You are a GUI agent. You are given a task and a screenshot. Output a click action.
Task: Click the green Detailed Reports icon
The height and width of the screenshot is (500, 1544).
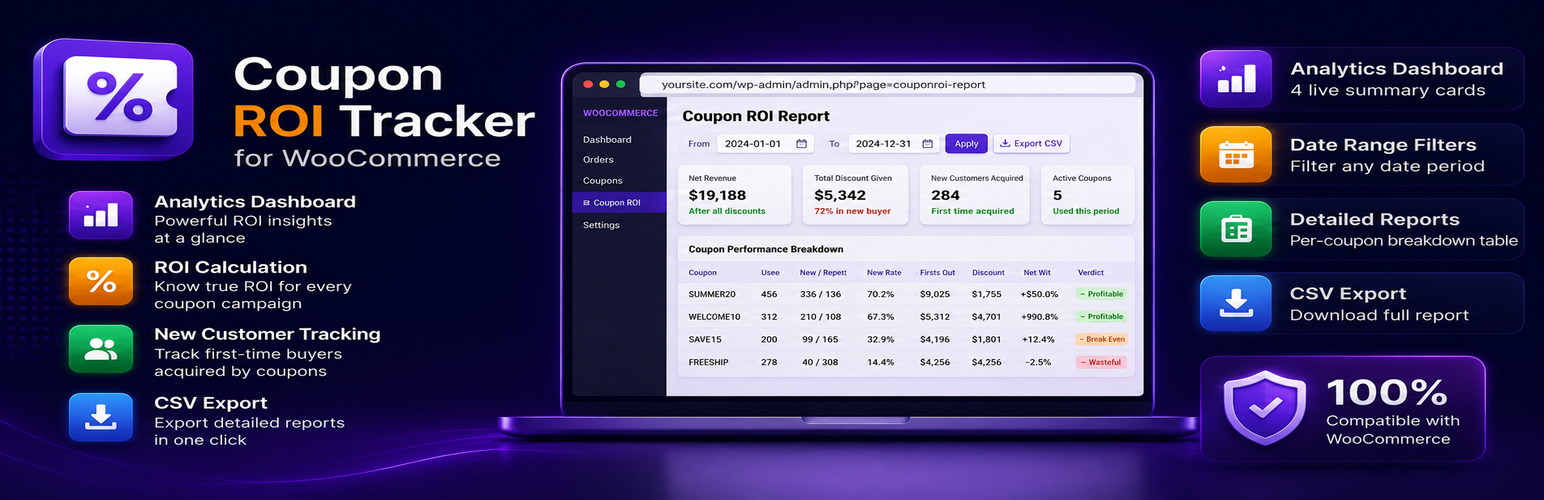[1236, 229]
